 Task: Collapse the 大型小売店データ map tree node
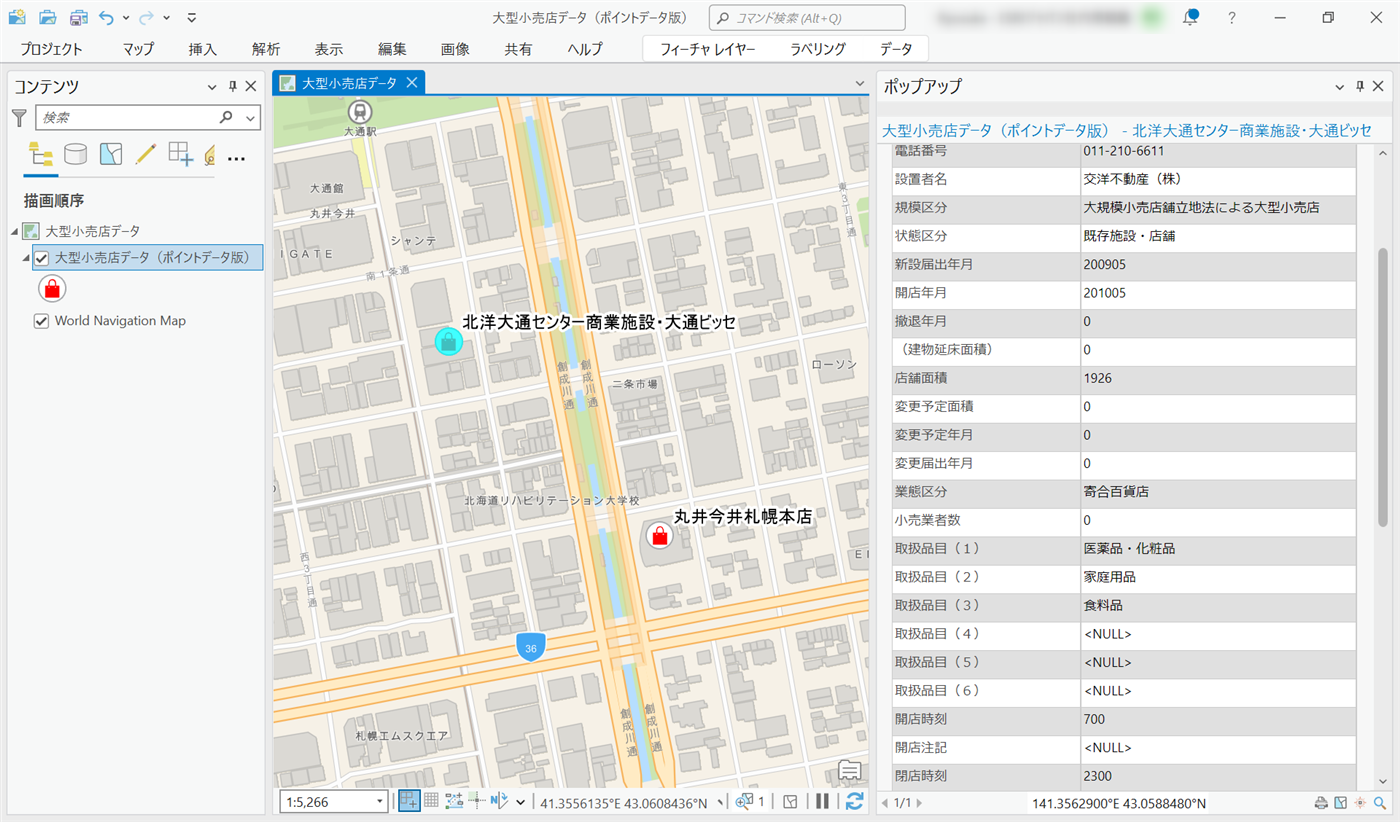15,231
